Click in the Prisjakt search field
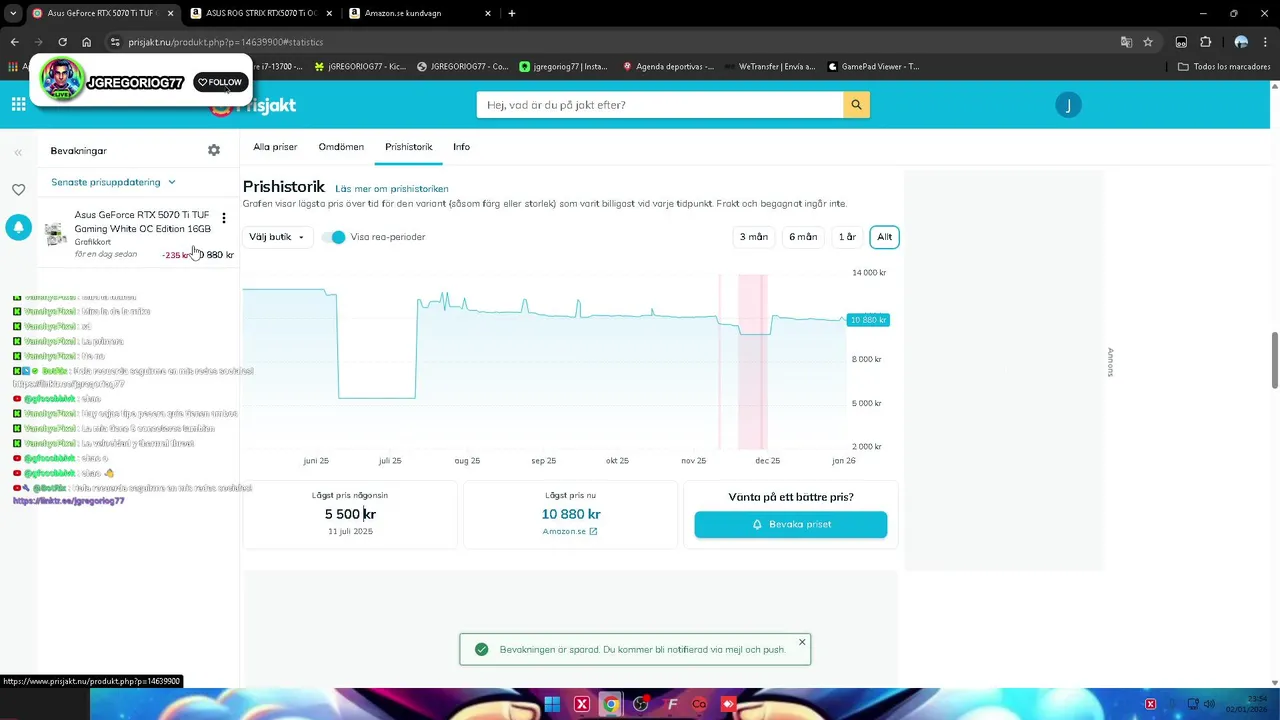This screenshot has width=1280, height=720. click(660, 104)
